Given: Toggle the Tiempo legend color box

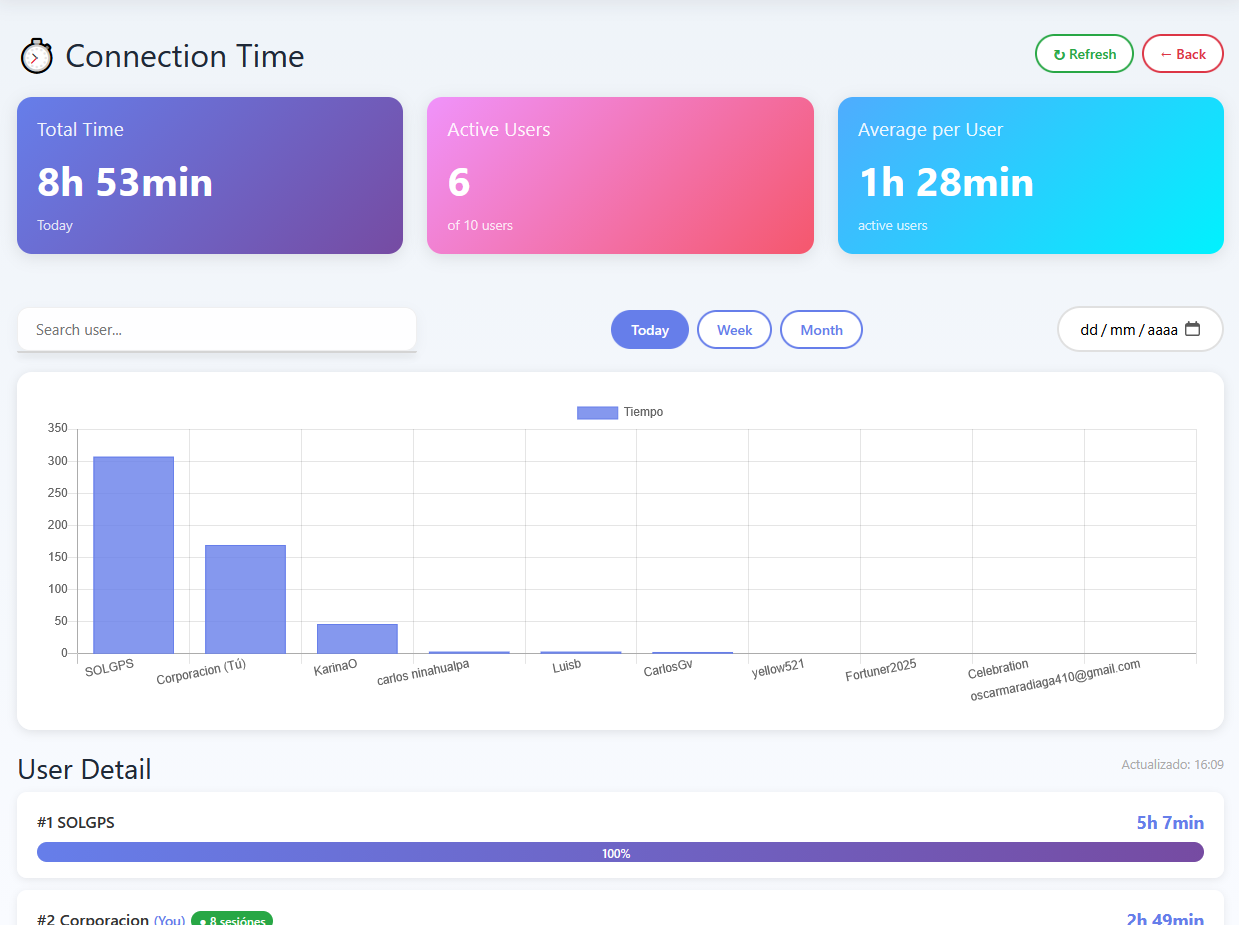Looking at the screenshot, I should coord(597,412).
